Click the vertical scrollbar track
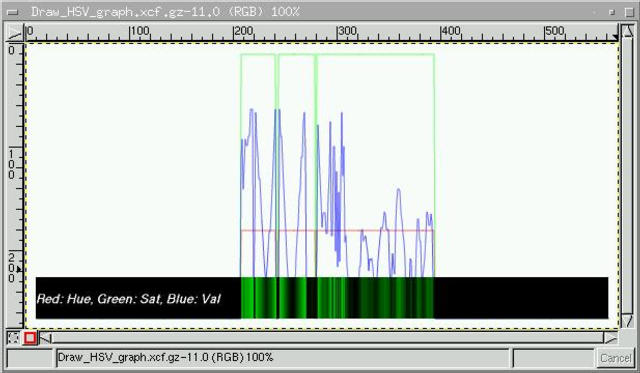 (627, 176)
